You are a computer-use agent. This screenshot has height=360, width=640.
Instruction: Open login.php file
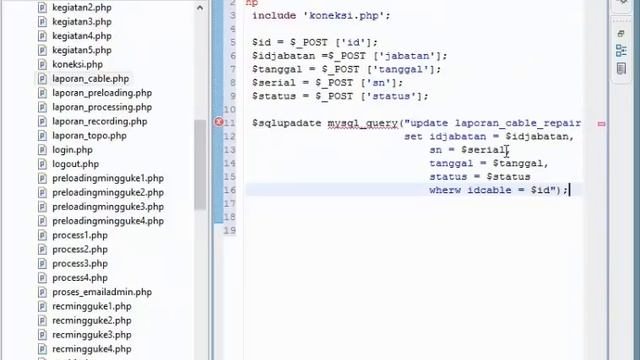tap(72, 150)
